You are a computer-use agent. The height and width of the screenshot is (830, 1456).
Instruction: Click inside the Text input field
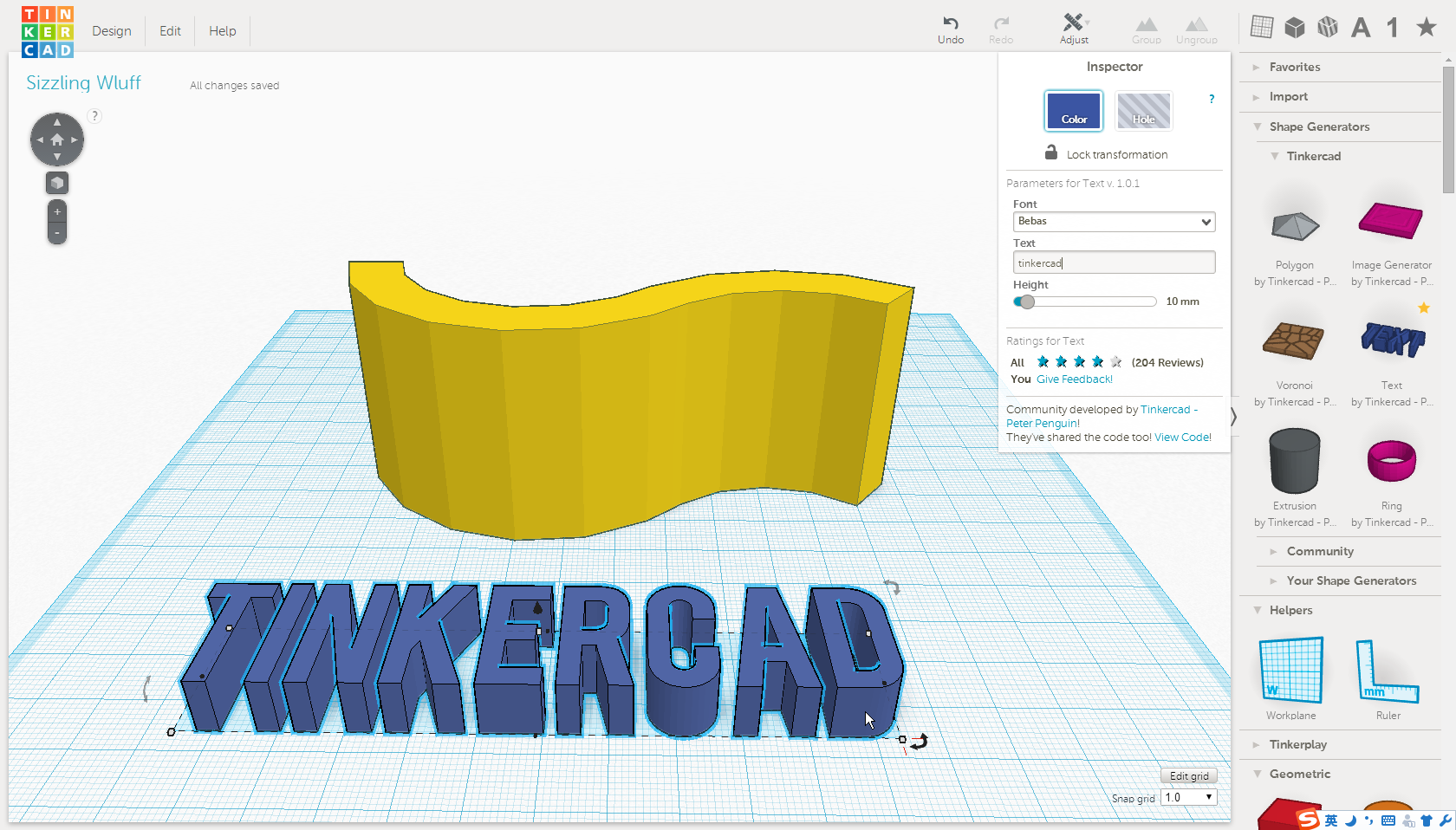click(x=1114, y=263)
